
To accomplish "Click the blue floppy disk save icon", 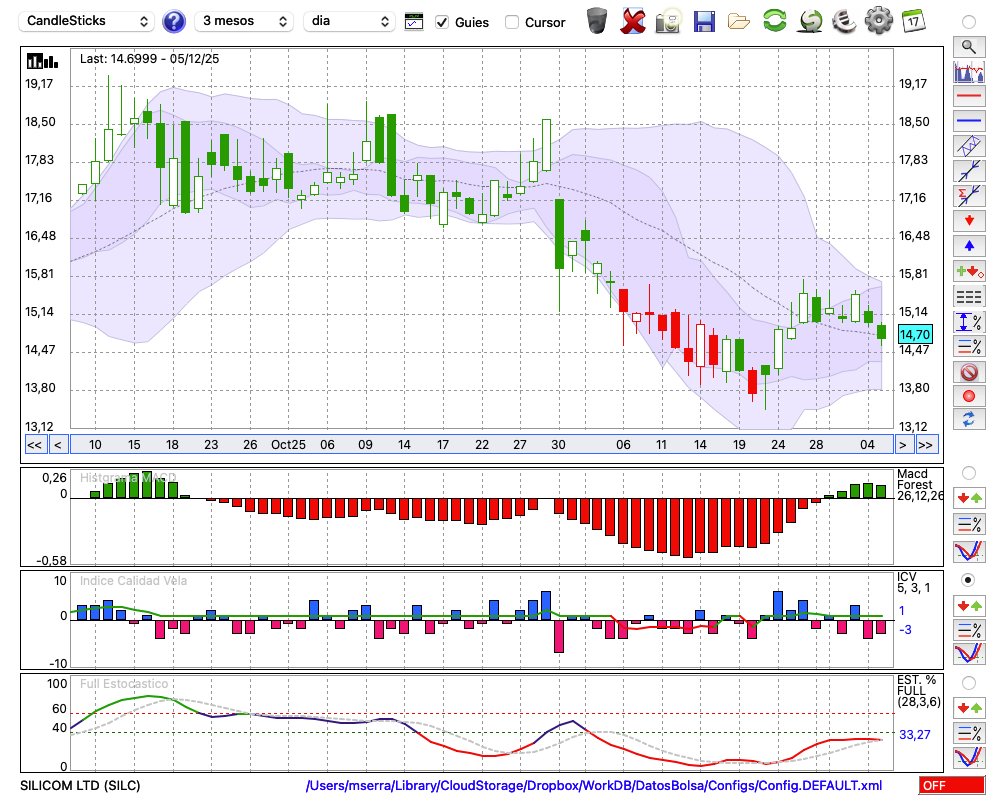I will click(x=704, y=20).
